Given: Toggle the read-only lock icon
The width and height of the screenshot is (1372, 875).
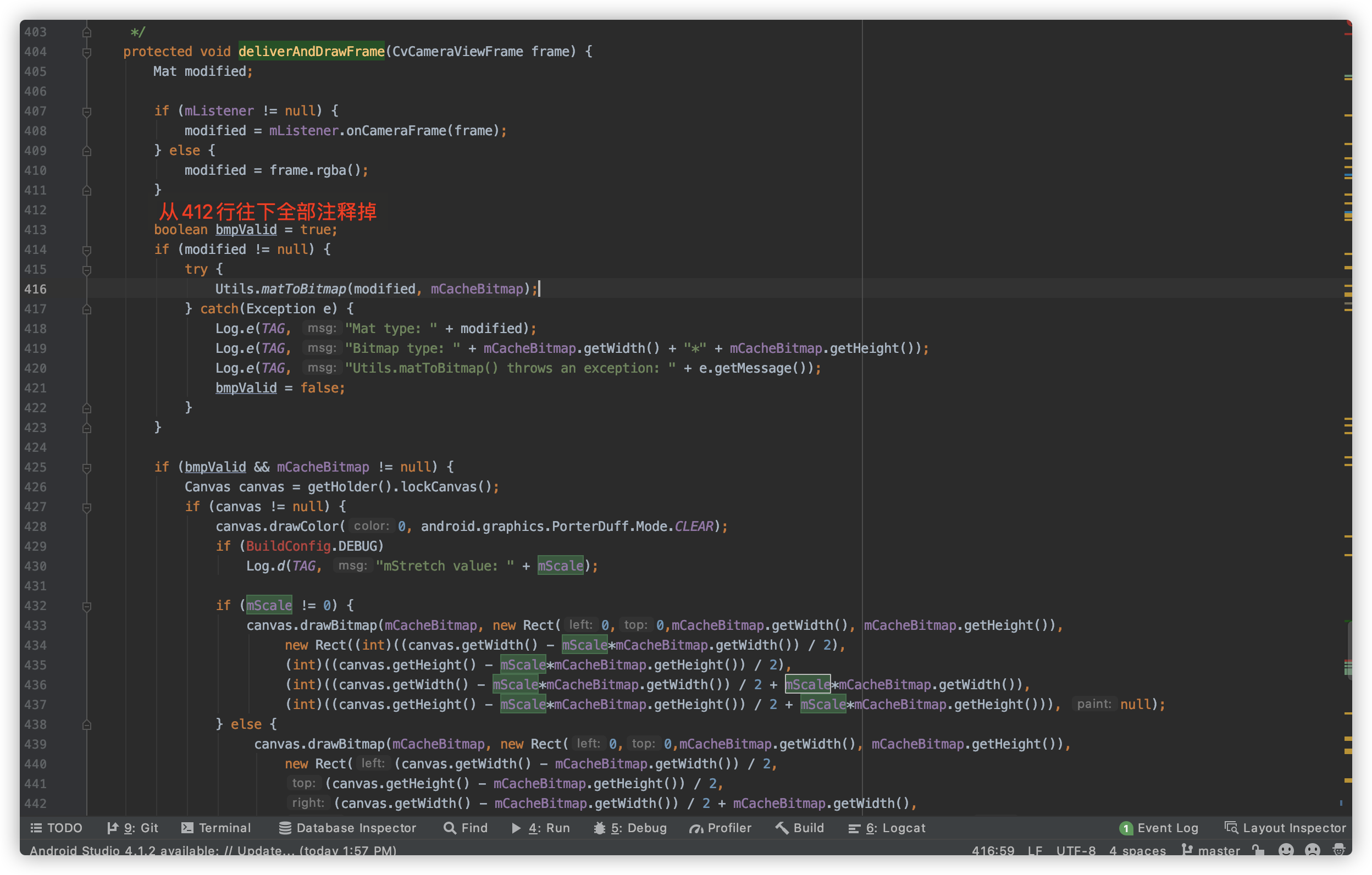Looking at the screenshot, I should coord(1258,850).
